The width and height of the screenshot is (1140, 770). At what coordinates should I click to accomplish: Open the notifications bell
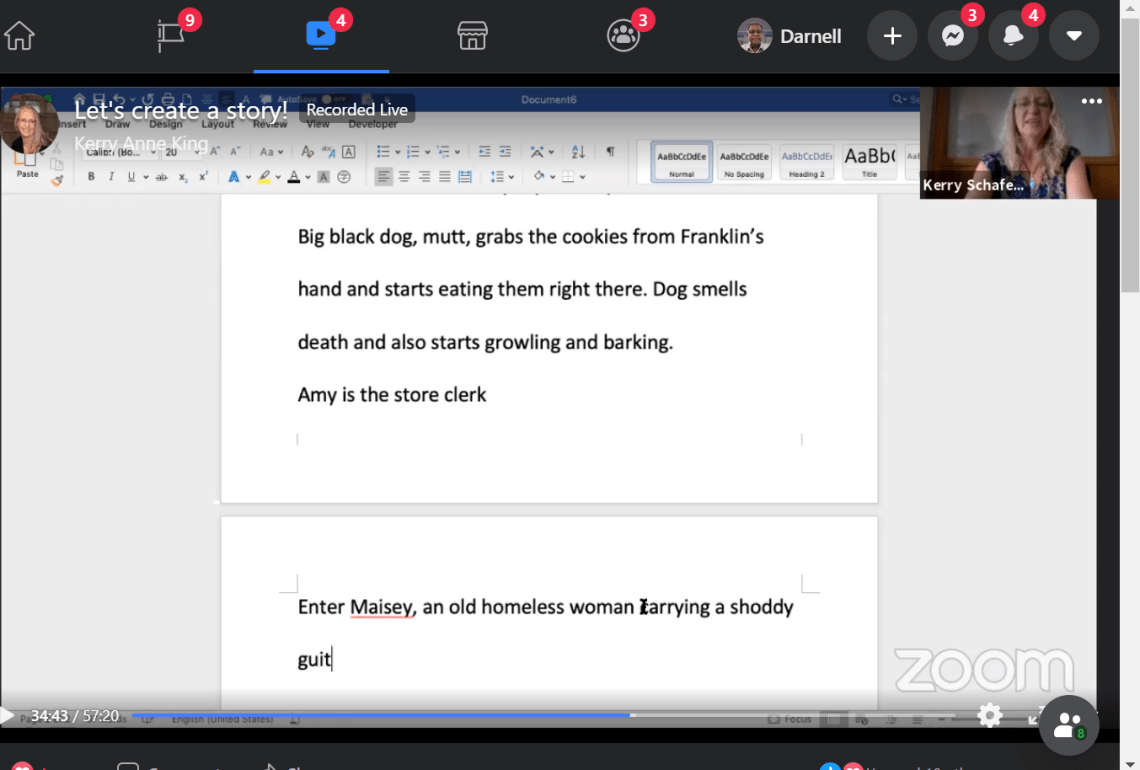point(1013,35)
